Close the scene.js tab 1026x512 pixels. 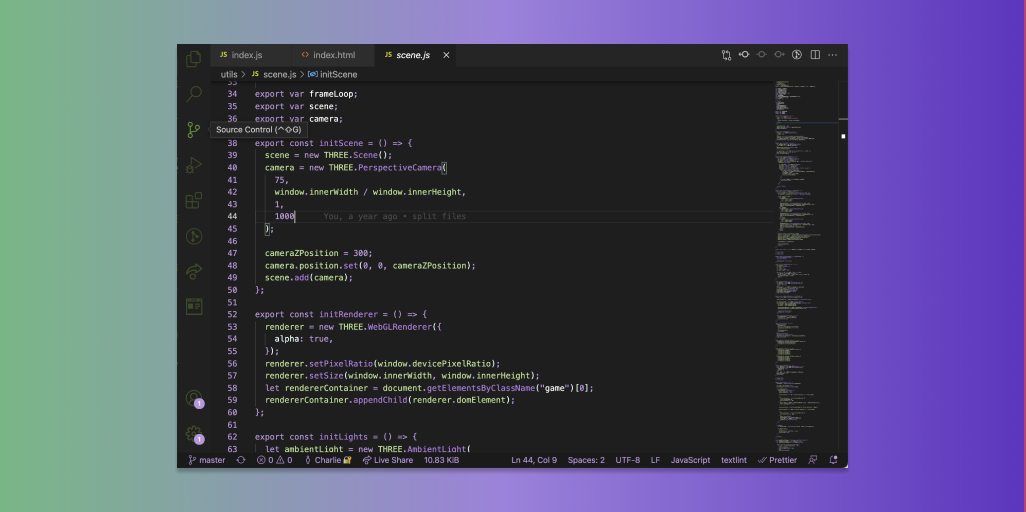coord(446,55)
